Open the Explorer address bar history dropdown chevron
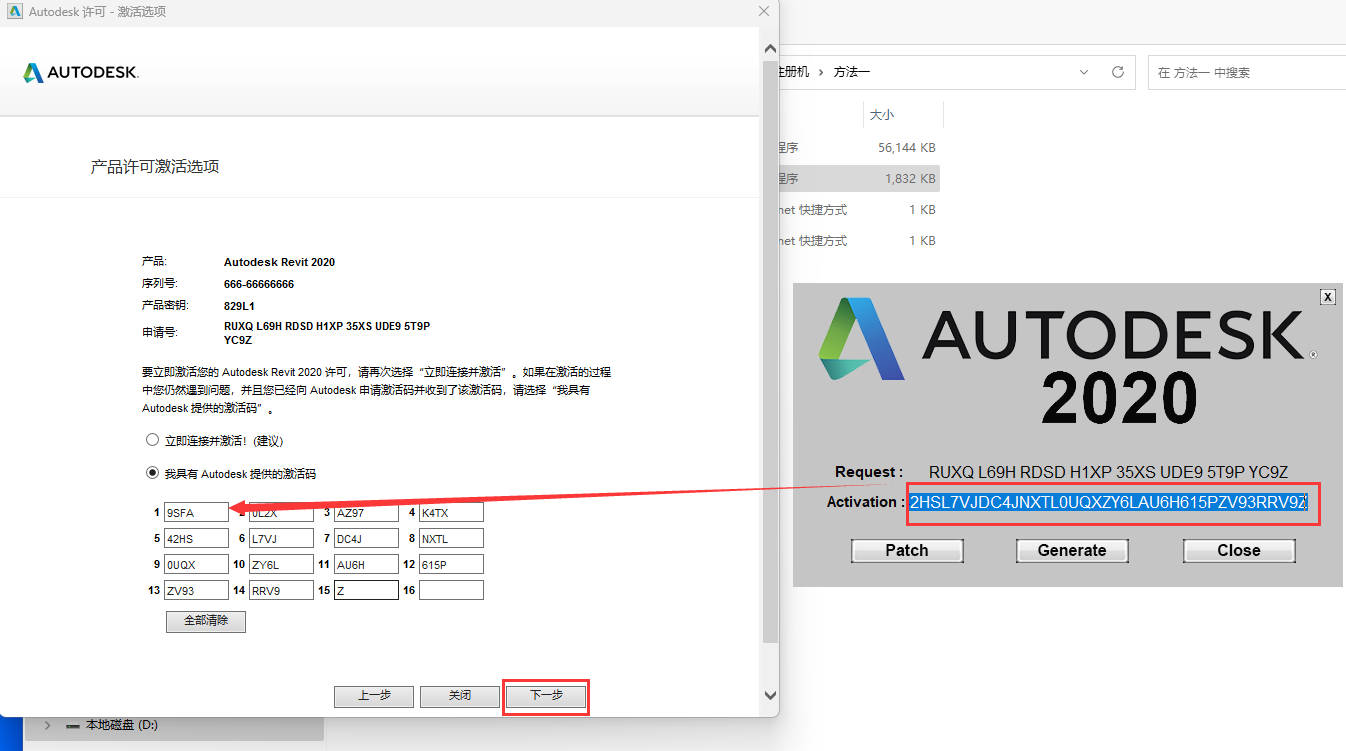 1084,72
